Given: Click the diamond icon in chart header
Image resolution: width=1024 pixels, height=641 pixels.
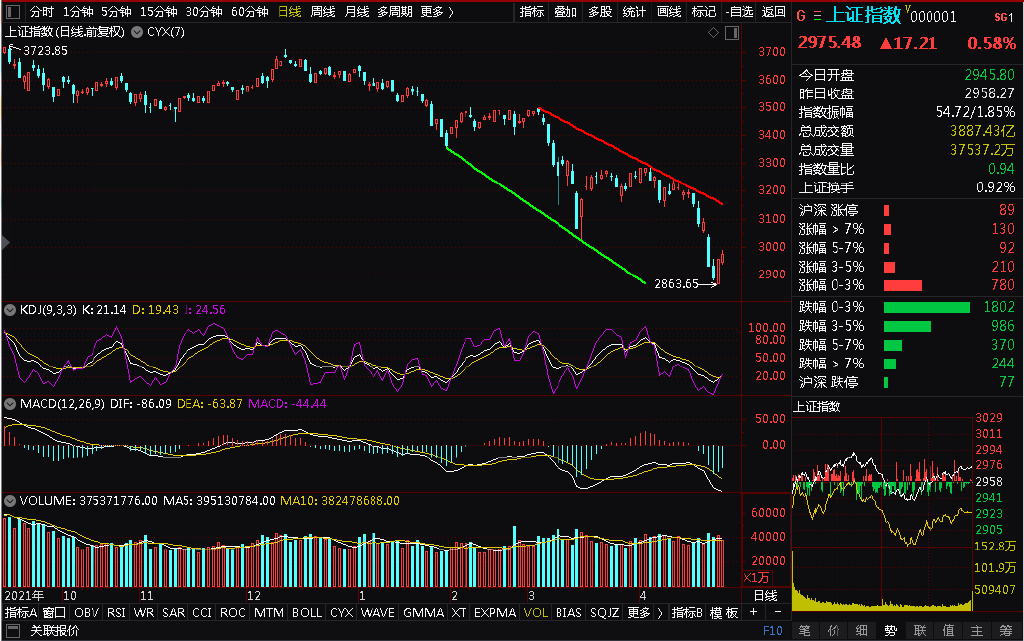Looking at the screenshot, I should click(713, 32).
